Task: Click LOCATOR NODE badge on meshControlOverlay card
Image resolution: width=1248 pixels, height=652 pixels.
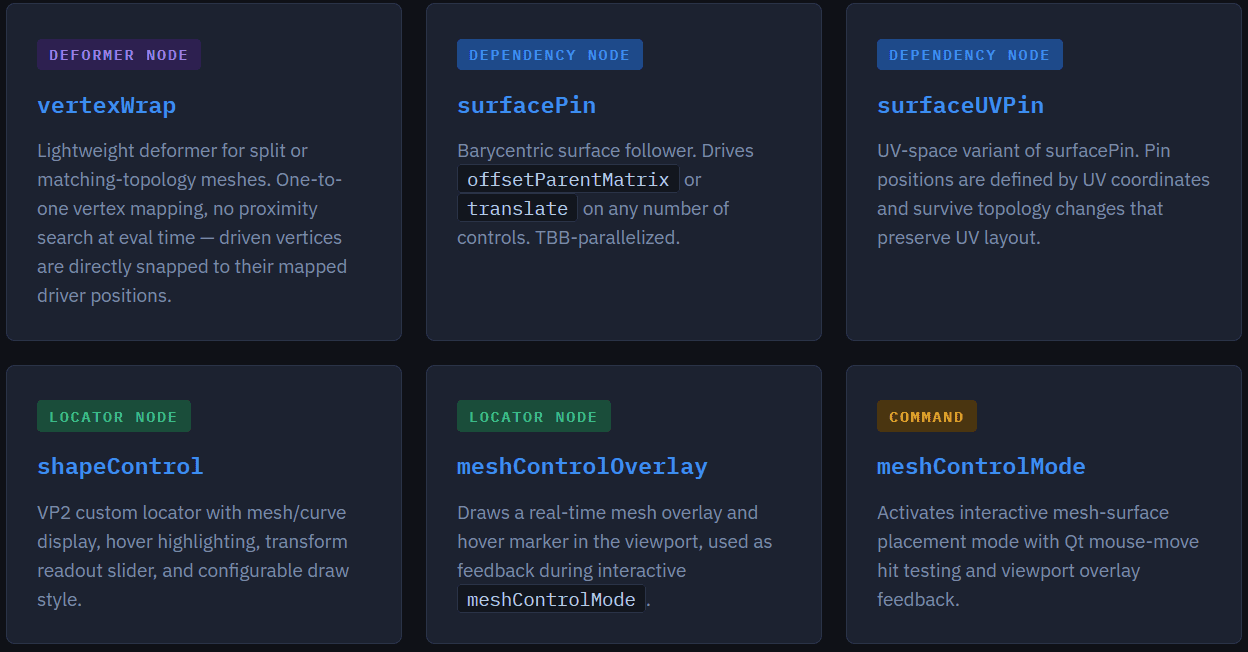Action: [x=534, y=417]
